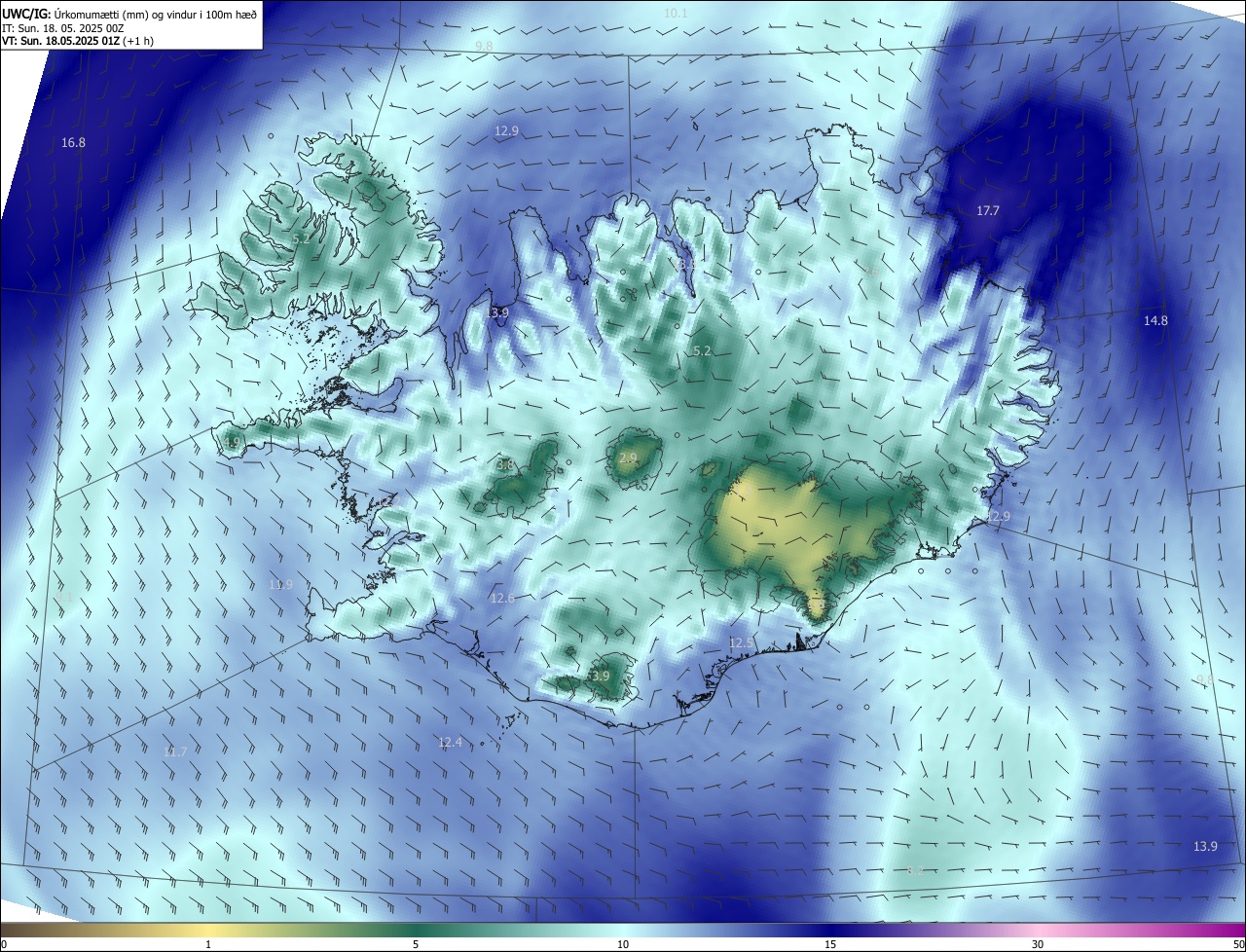Click the 12.4 value label on the map
This screenshot has width=1246, height=952.
(x=450, y=742)
